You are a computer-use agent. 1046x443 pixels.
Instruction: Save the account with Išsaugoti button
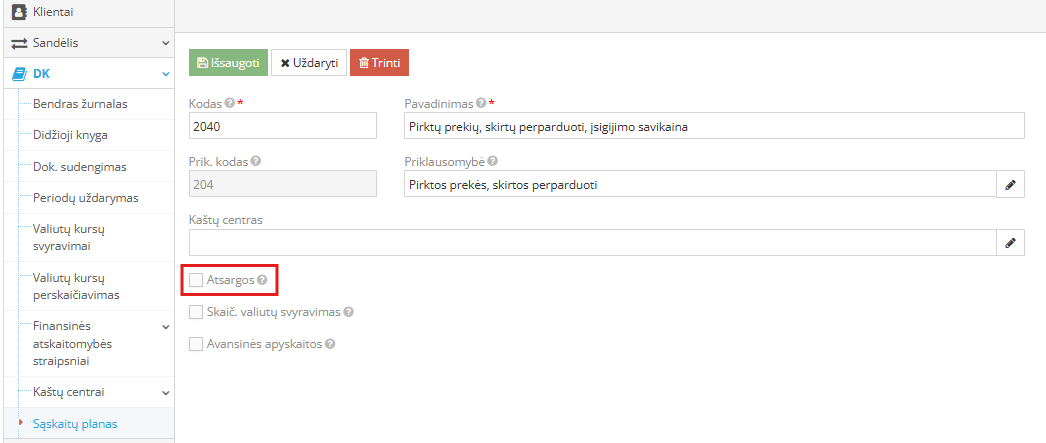[x=228, y=63]
